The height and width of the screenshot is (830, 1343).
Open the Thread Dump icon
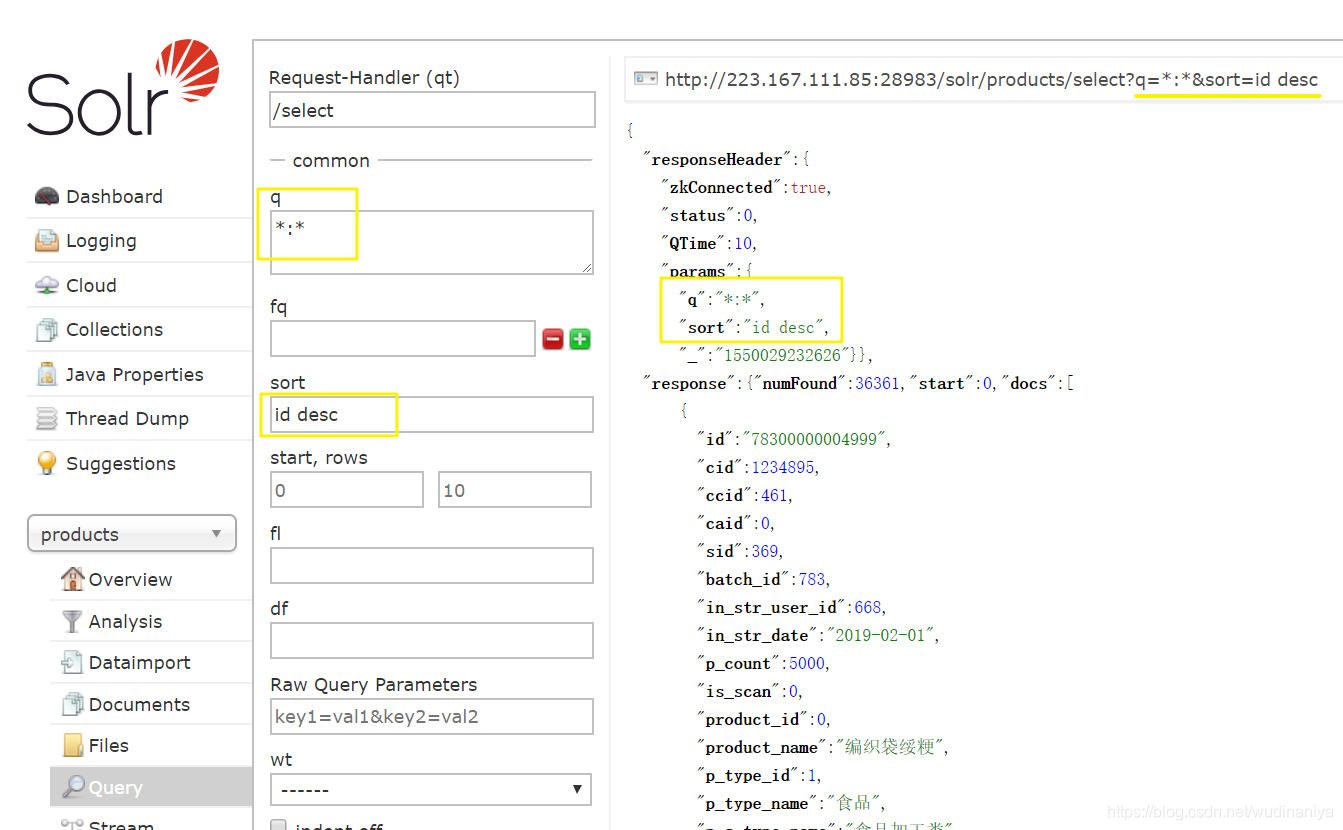pos(47,419)
